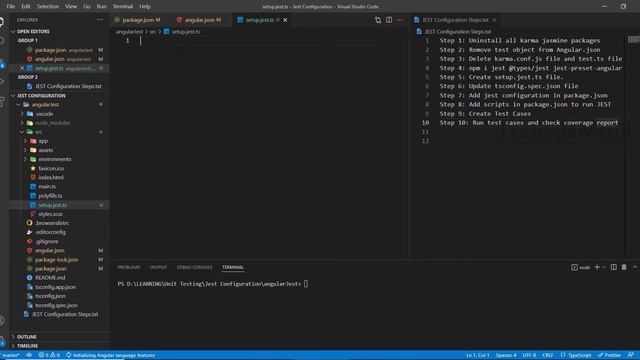Click the compare changes icon in editor toolbar
This screenshot has width=640, height=360.
click(378, 20)
